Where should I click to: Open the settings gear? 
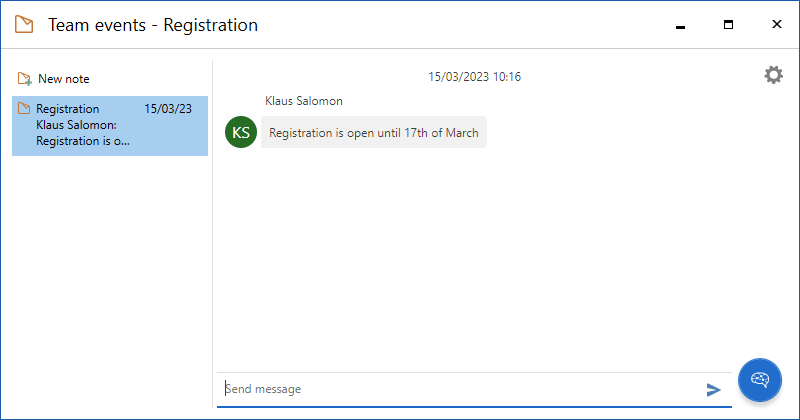(773, 75)
